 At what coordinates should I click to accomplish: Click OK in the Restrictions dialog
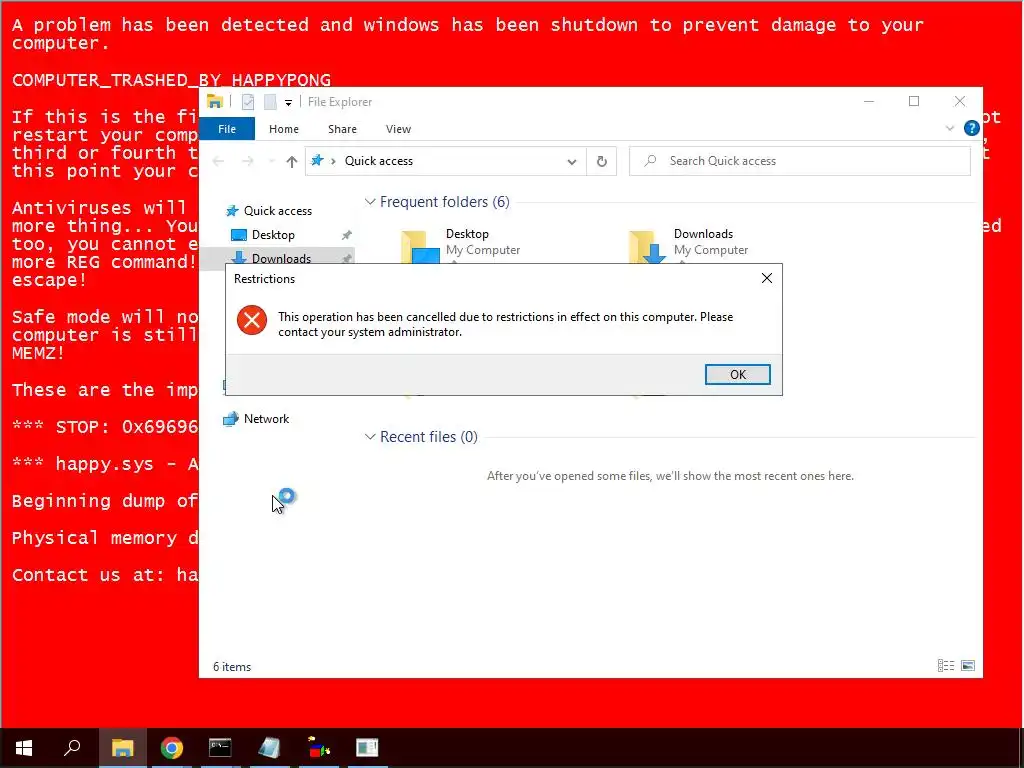(x=737, y=374)
